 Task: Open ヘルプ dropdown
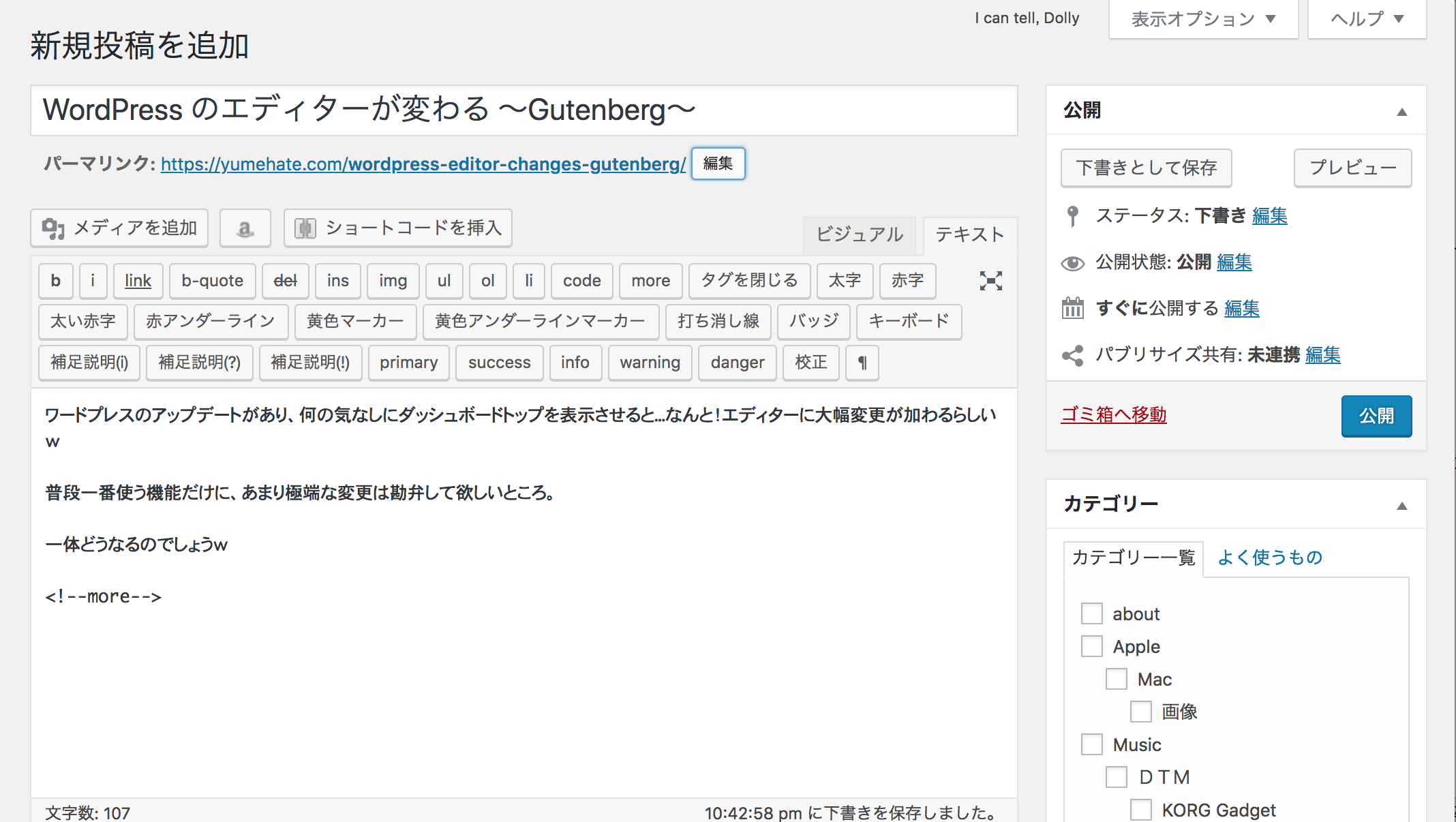[x=1367, y=19]
